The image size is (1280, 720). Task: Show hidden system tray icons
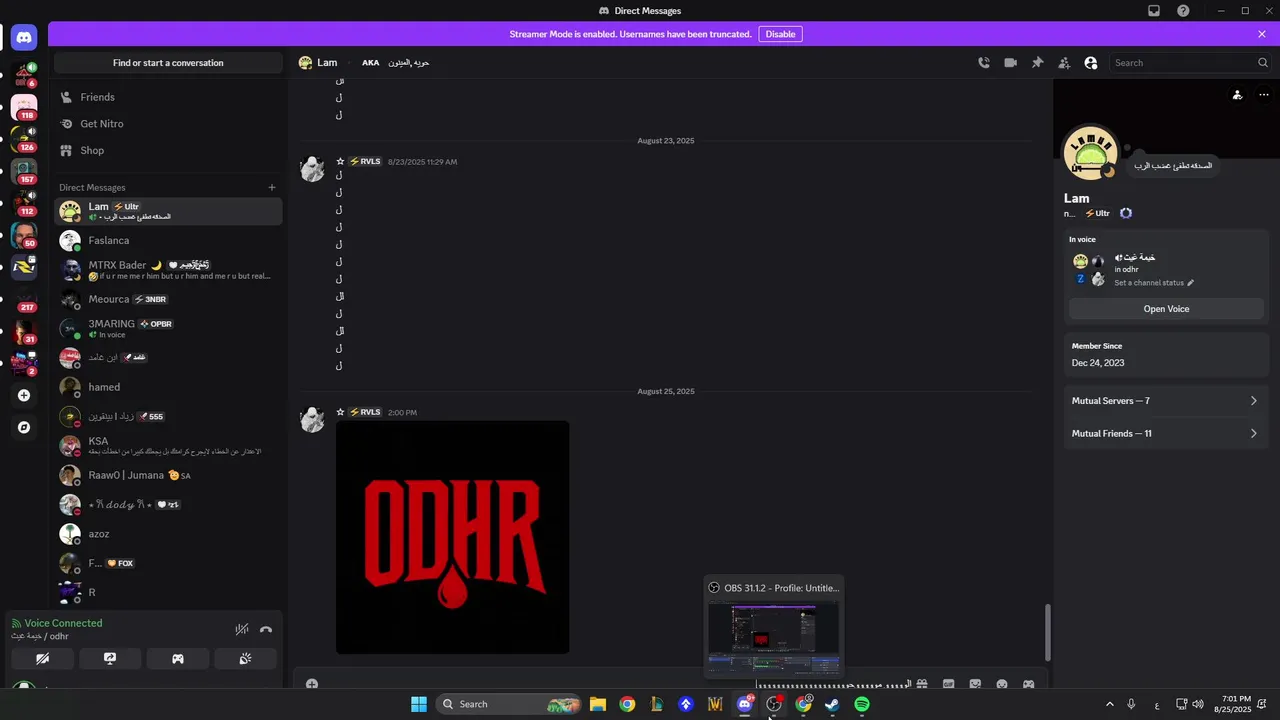click(1109, 704)
